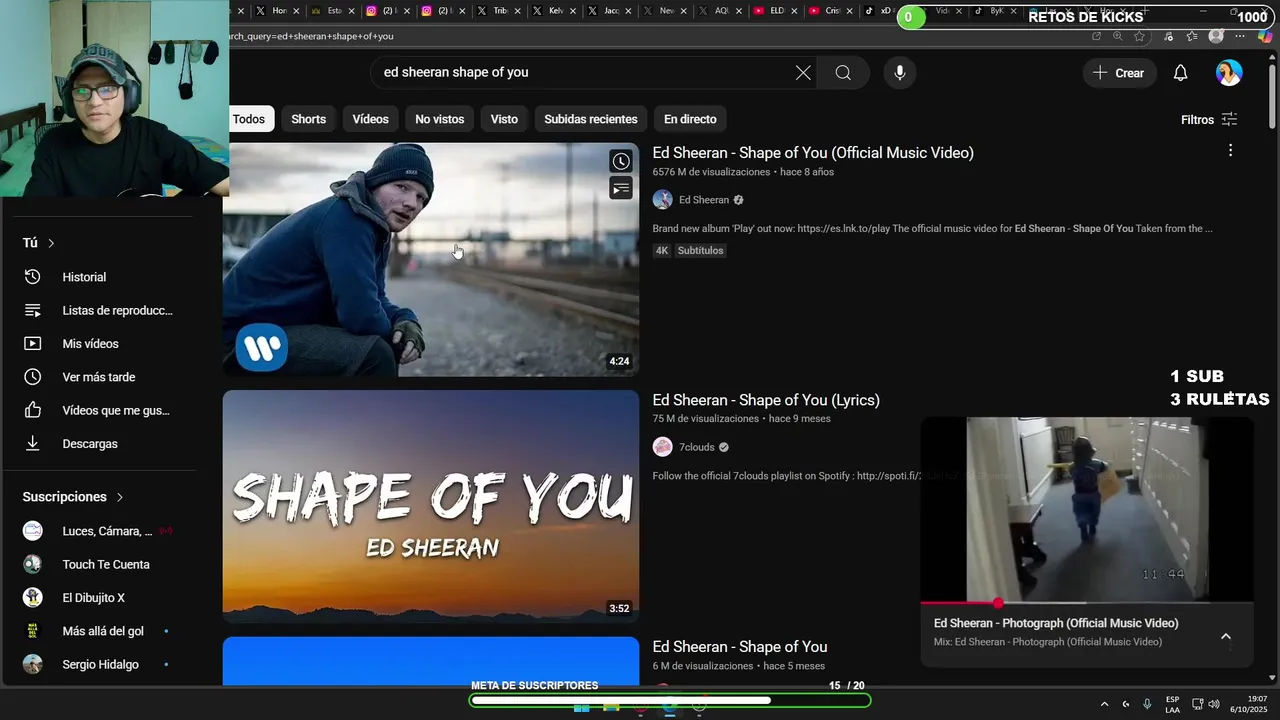Image resolution: width=1280 pixels, height=720 pixels.
Task: Expand the Suscripciones section chevron
Action: click(120, 497)
